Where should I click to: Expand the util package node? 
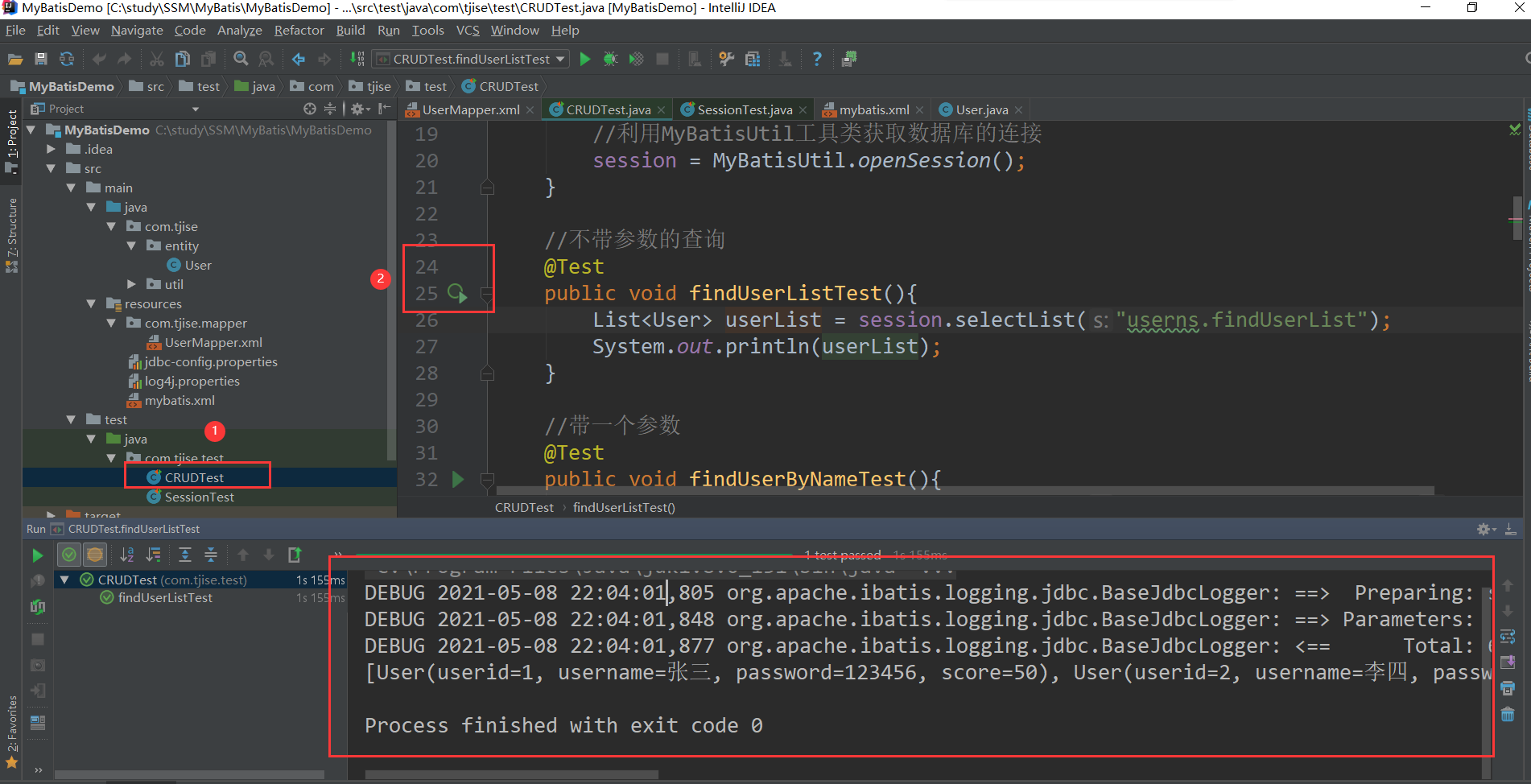click(131, 284)
